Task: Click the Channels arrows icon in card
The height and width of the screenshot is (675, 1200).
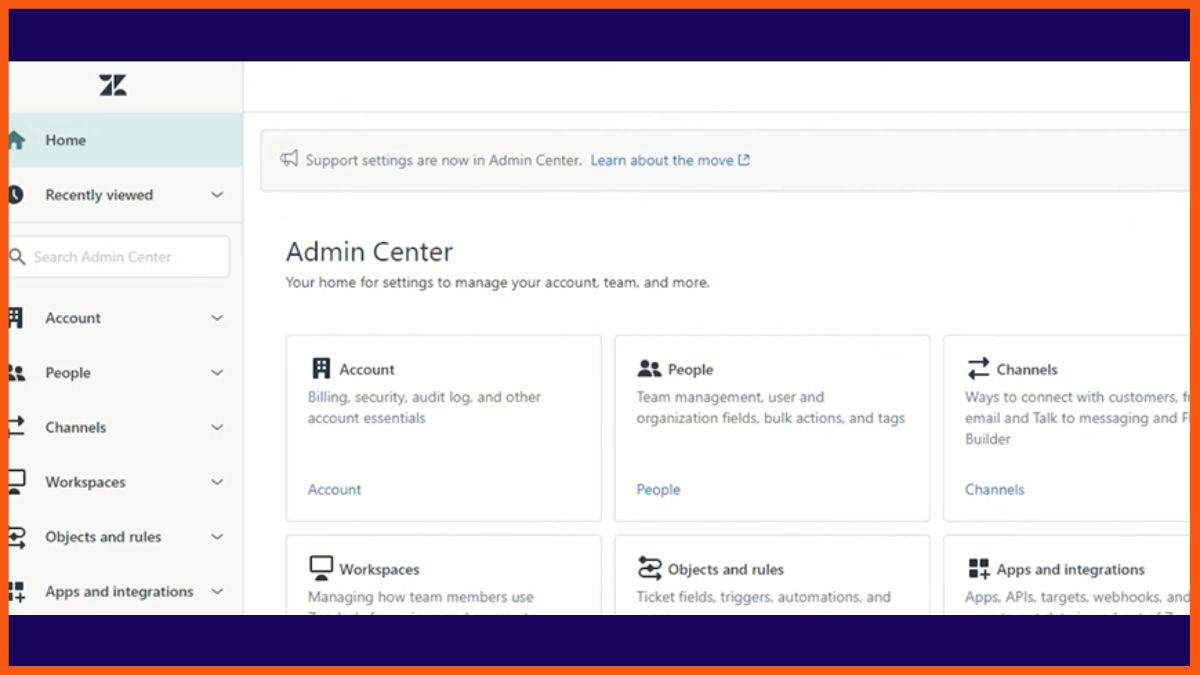Action: point(978,369)
